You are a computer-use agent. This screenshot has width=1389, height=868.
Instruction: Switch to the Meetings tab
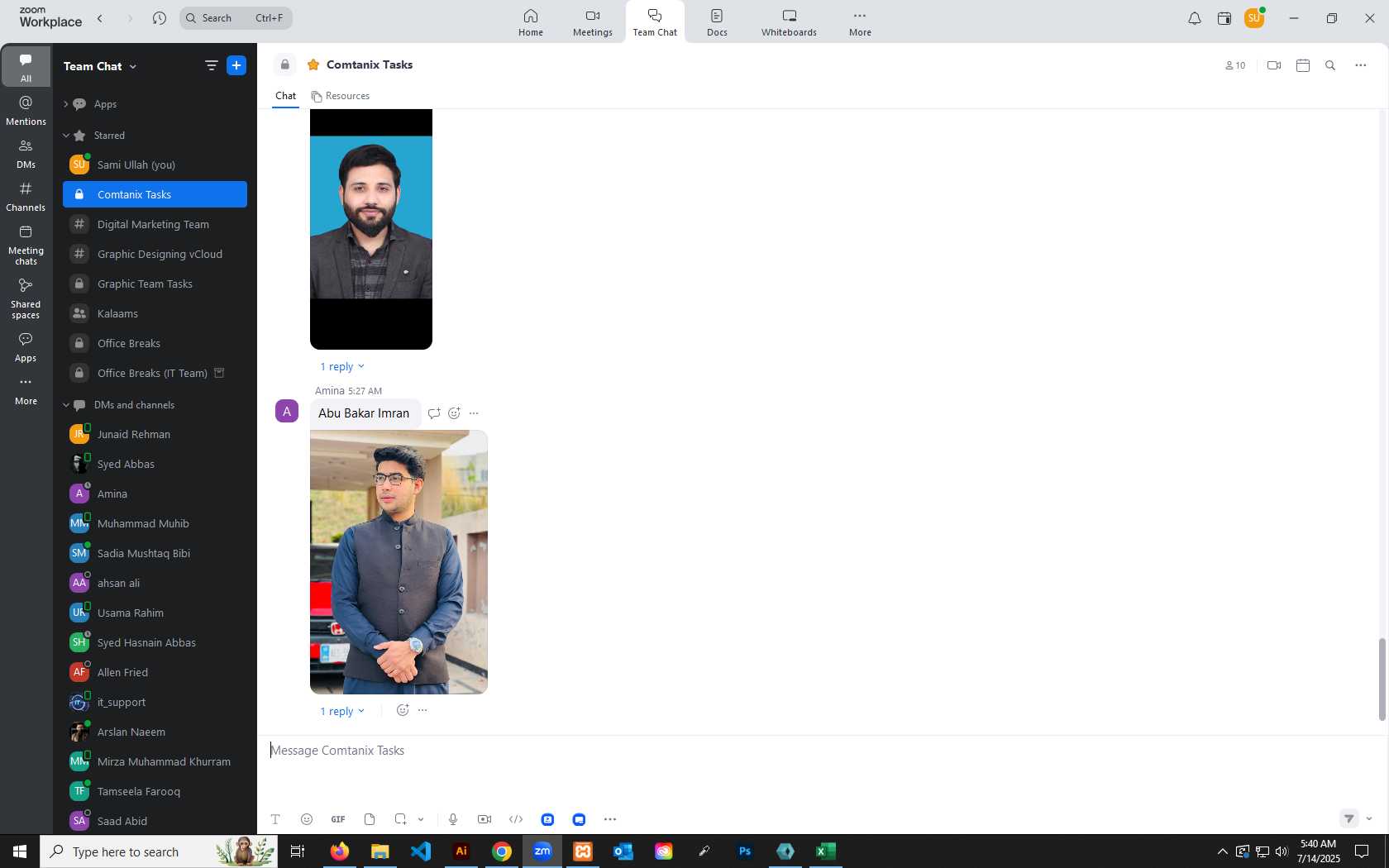tap(593, 22)
